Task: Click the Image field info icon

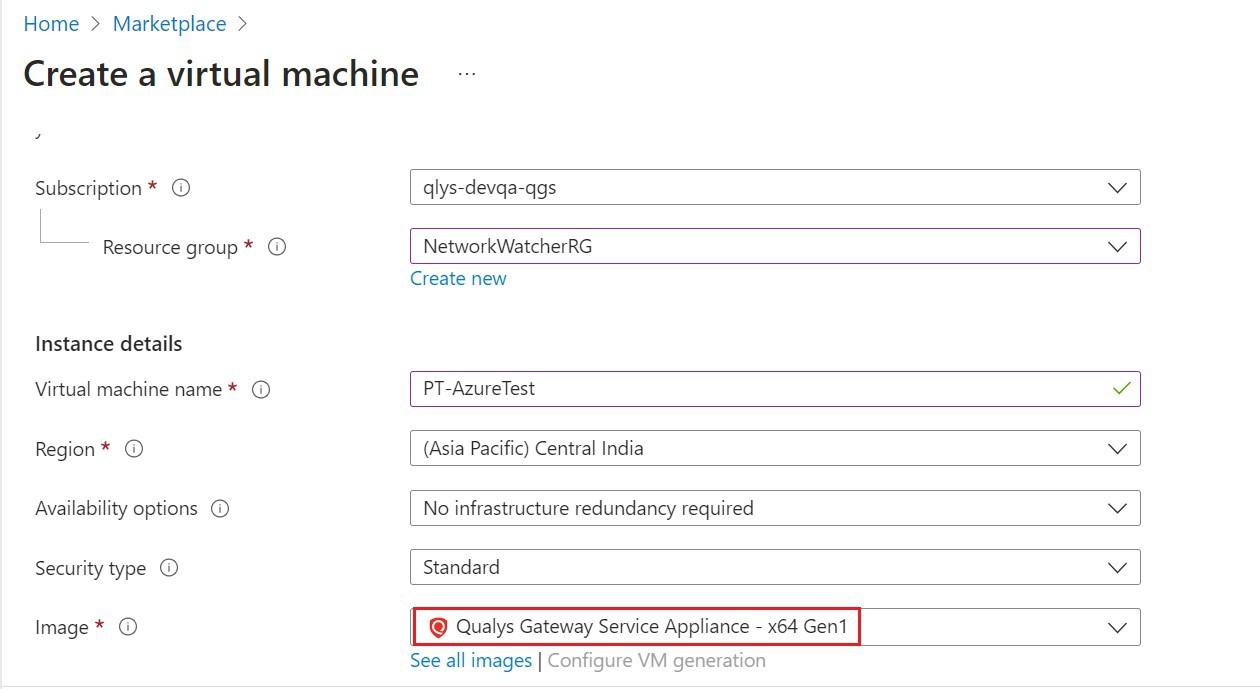Action: tap(128, 627)
